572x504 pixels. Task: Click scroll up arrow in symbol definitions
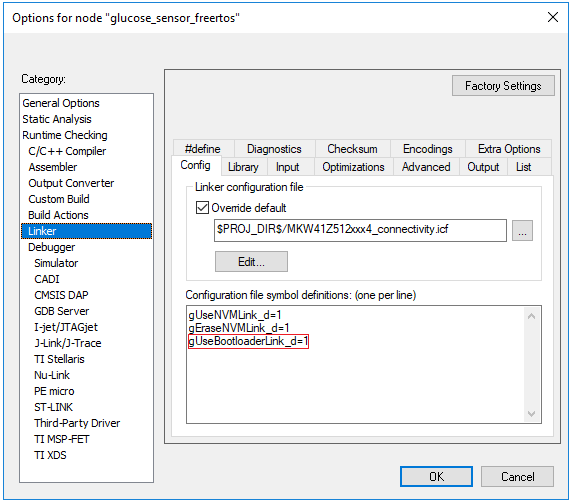pyautogui.click(x=532, y=317)
